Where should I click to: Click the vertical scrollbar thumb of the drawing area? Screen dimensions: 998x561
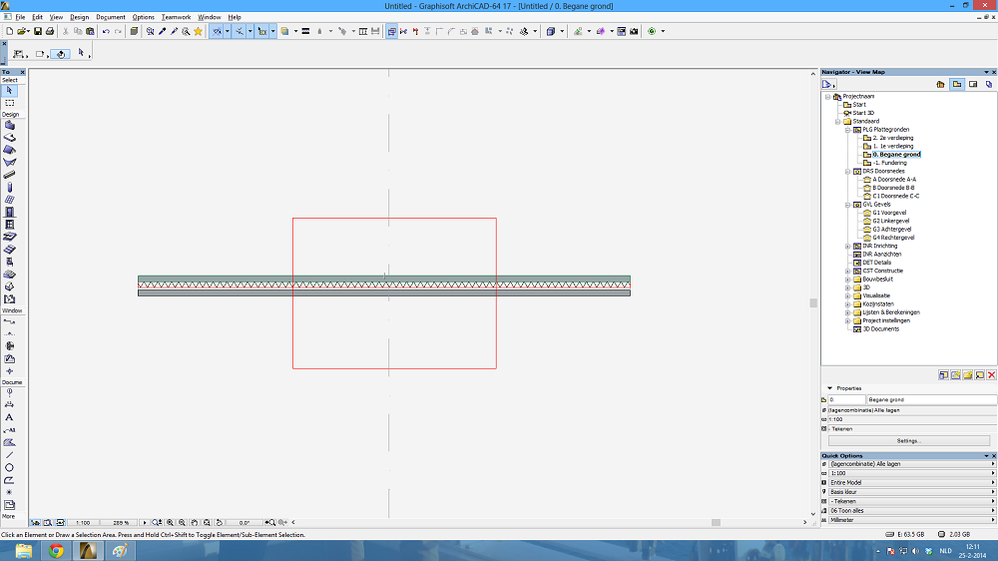point(813,303)
